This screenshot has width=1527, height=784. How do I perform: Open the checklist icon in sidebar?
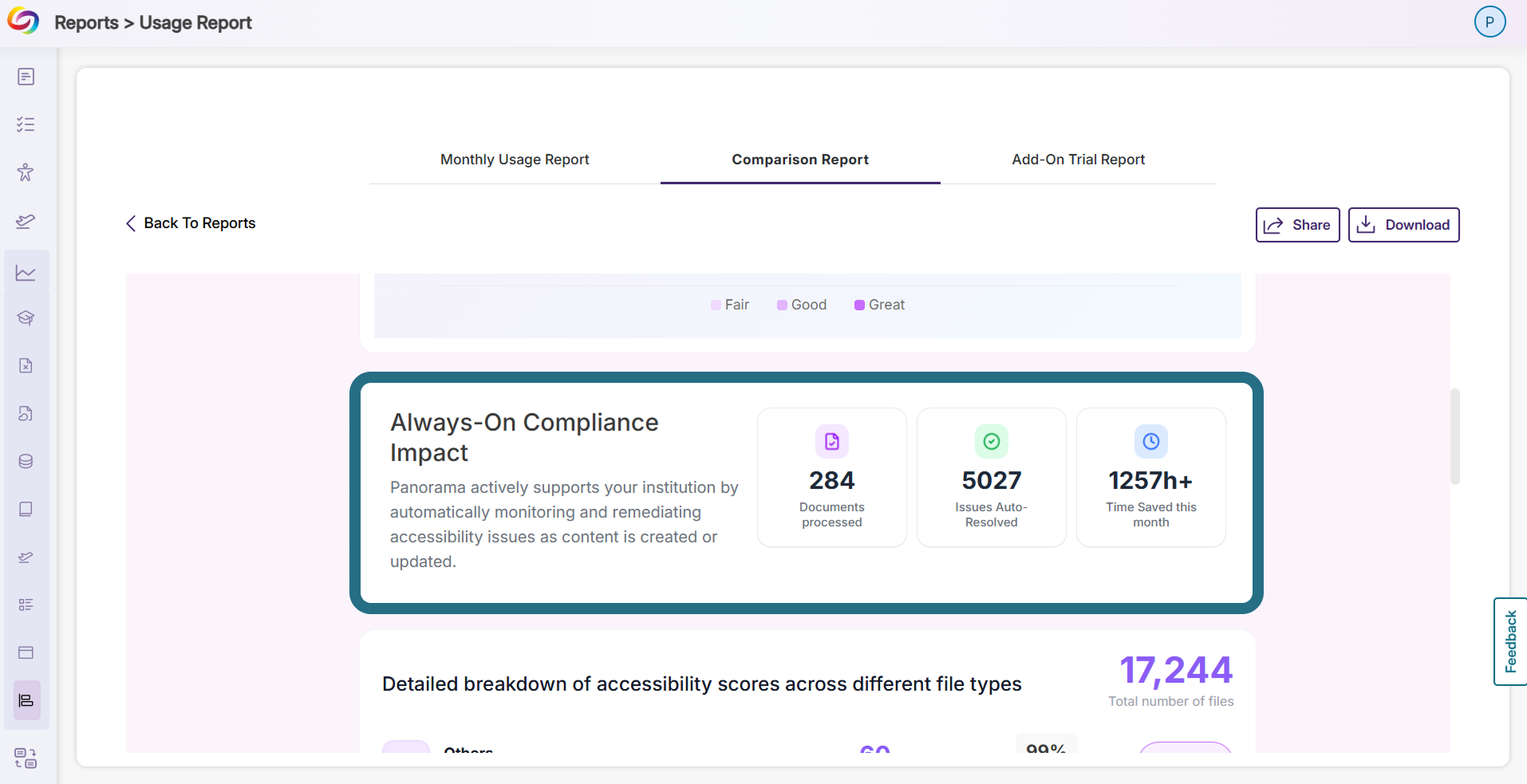point(26,124)
